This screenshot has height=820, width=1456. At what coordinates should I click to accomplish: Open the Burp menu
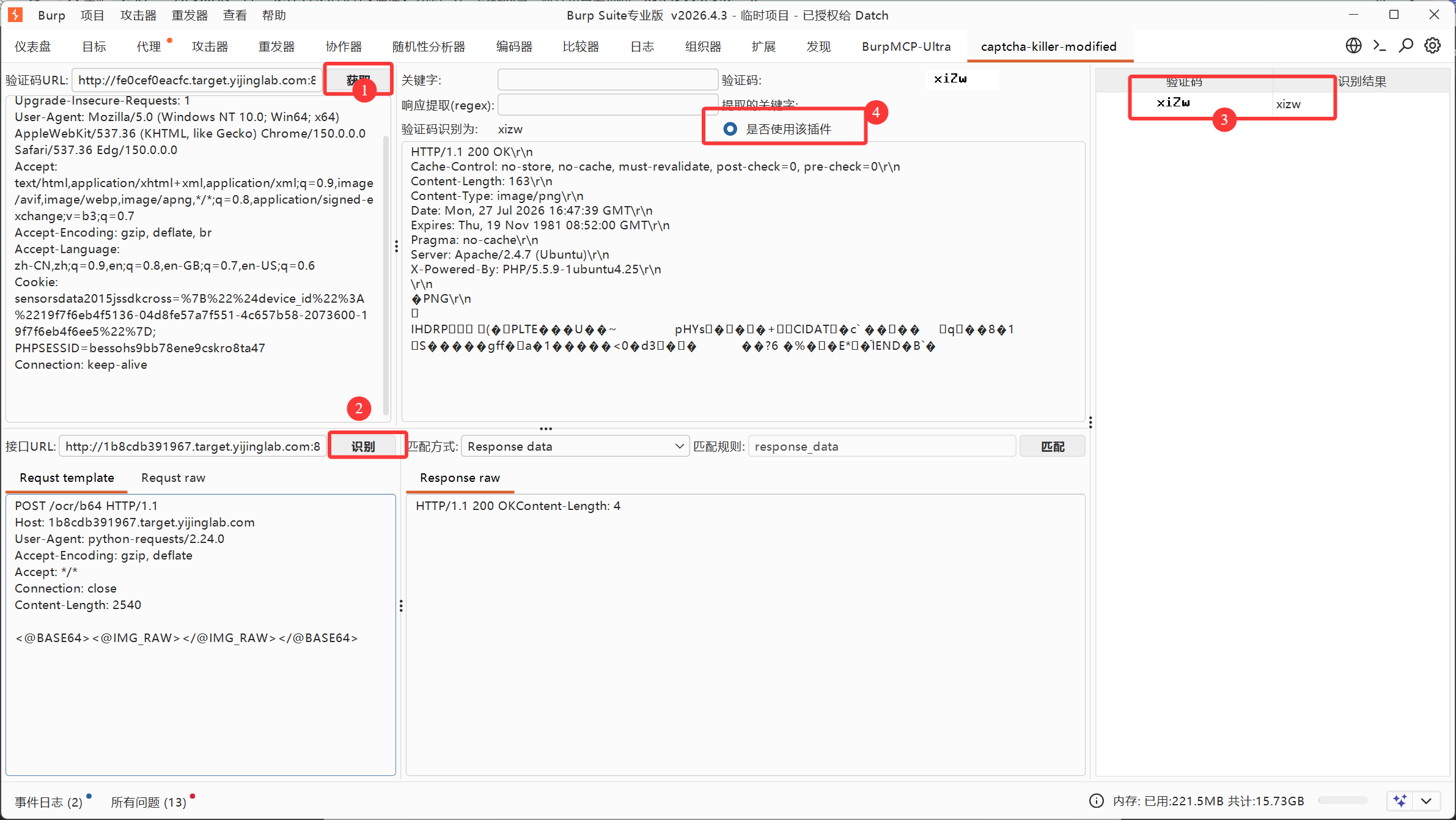point(51,15)
